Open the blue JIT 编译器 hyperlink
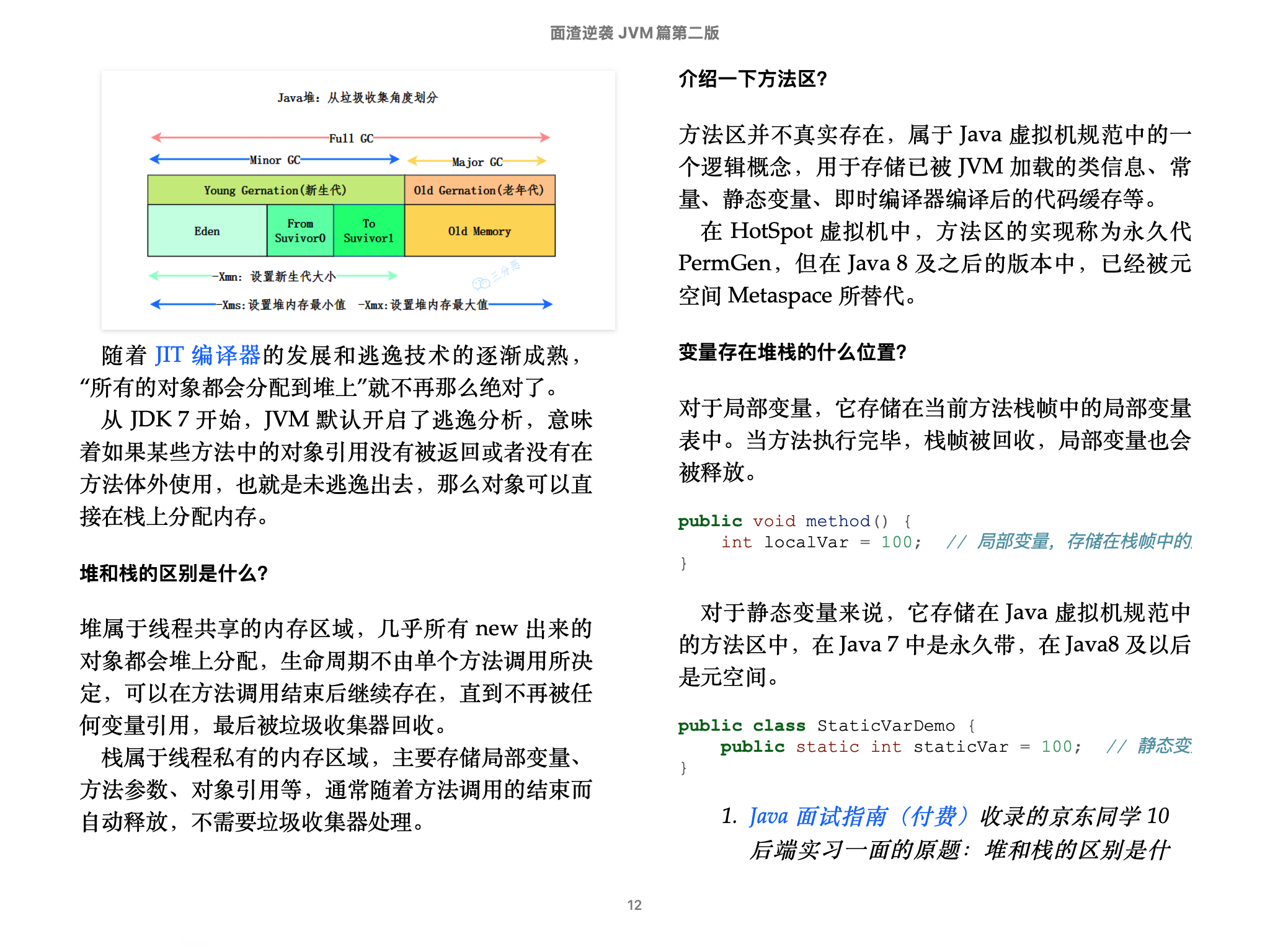This screenshot has height=952, width=1270. (207, 355)
